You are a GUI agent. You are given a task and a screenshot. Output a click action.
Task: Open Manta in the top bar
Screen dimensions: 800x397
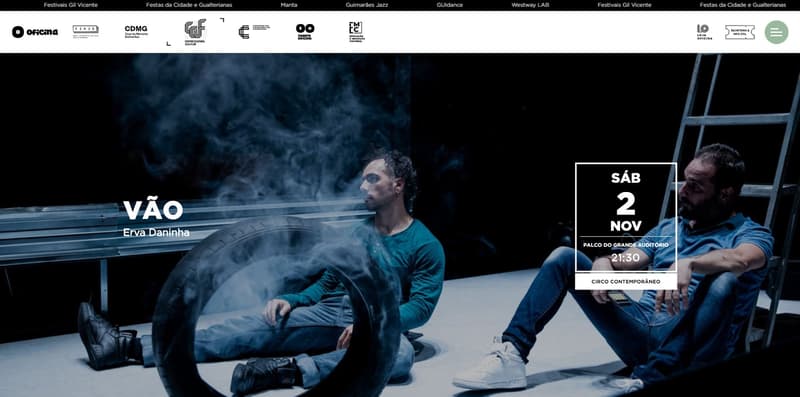[289, 5]
